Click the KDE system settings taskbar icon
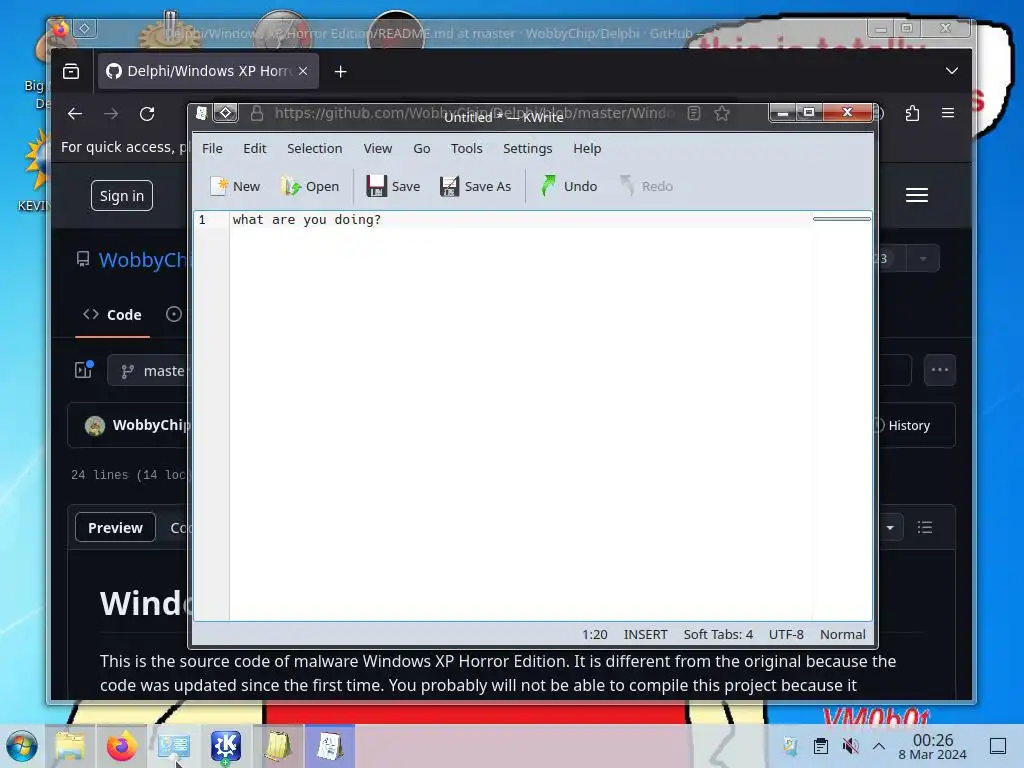The height and width of the screenshot is (768, 1024). [174, 746]
